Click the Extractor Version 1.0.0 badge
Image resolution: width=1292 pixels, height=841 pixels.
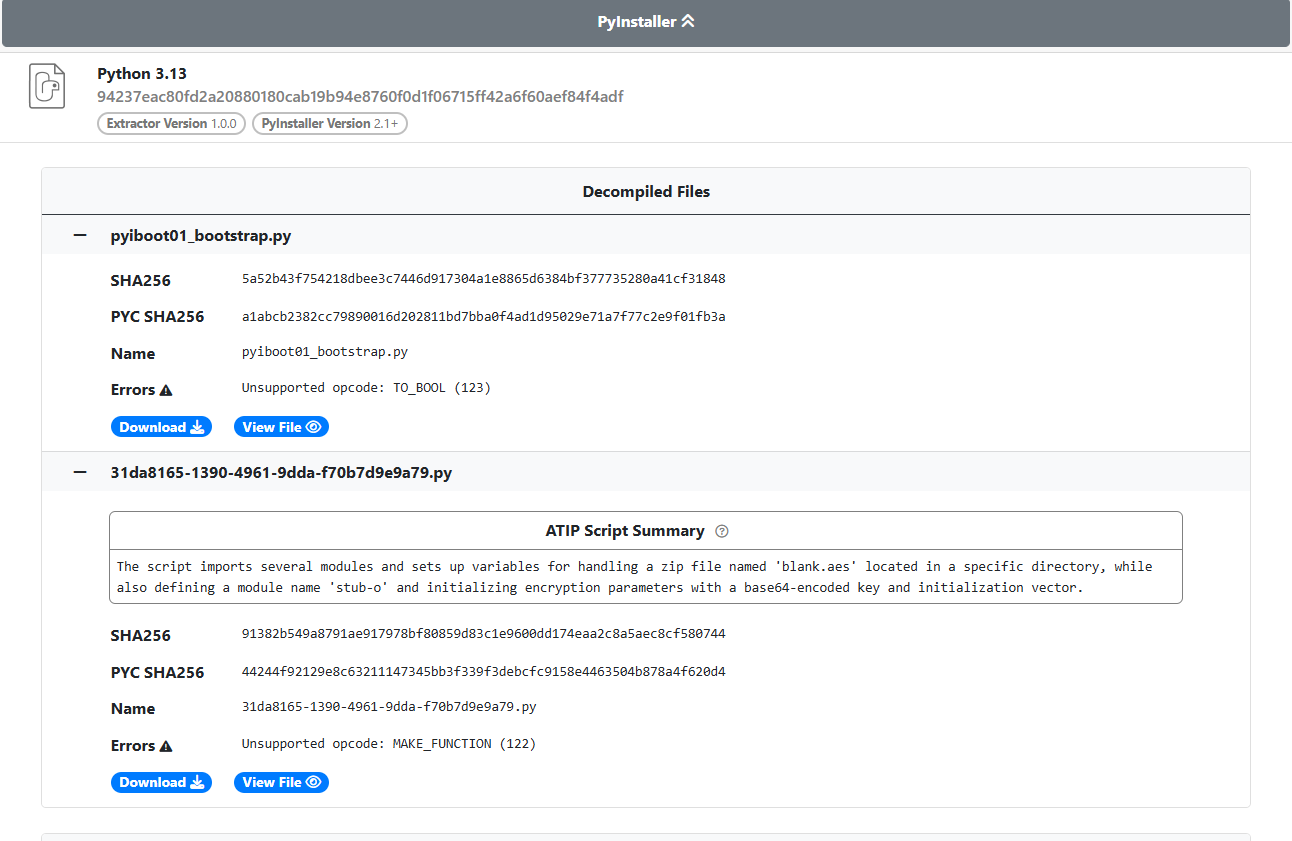(171, 123)
